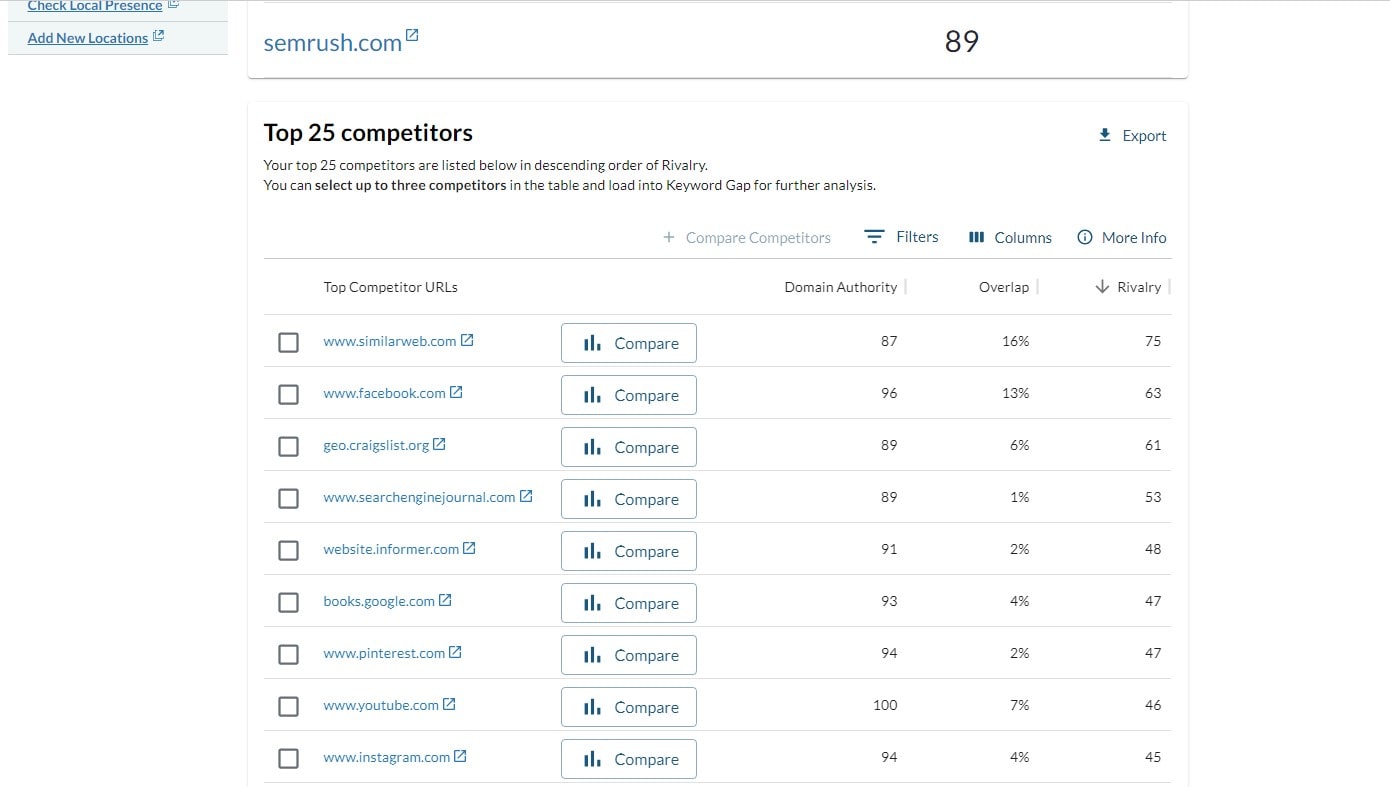Image resolution: width=1390 pixels, height=787 pixels.
Task: Click external link icon next to website.informer.com
Action: [x=469, y=548]
